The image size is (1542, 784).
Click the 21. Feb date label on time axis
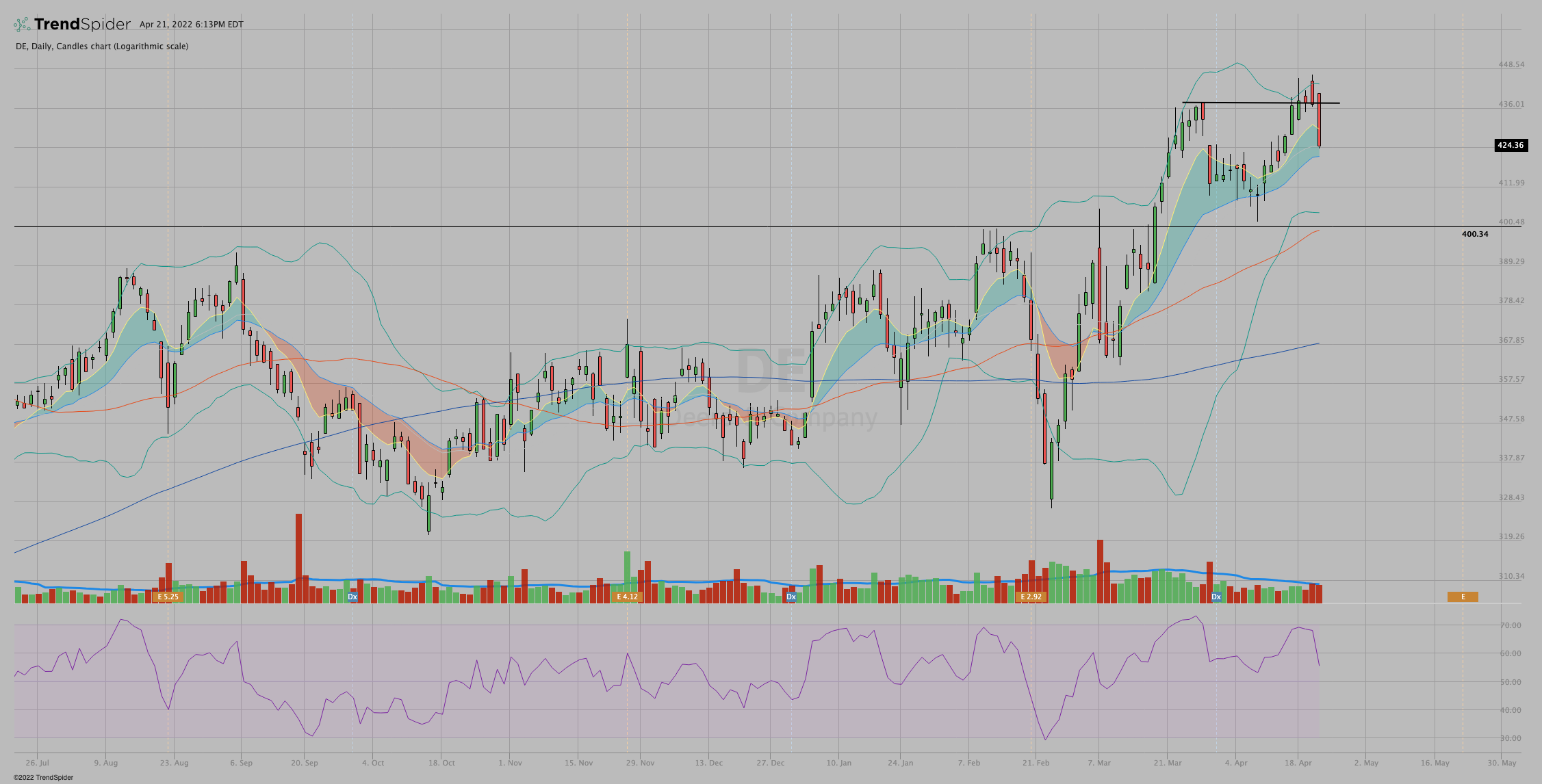[x=1036, y=763]
